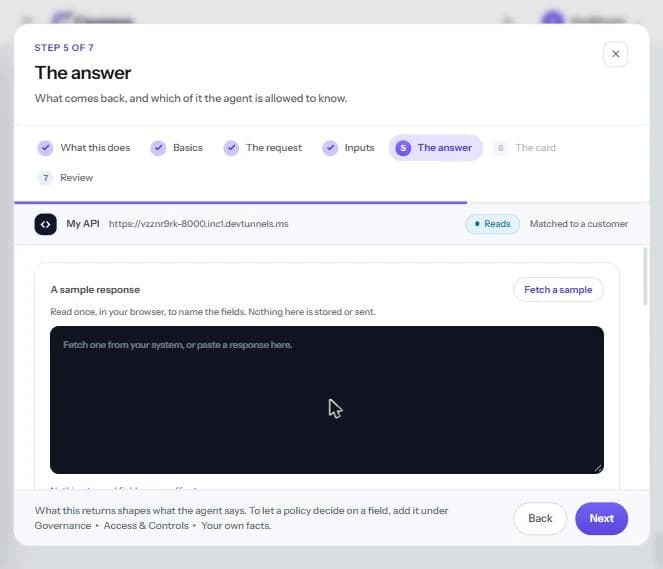Click the Next button

click(x=601, y=518)
